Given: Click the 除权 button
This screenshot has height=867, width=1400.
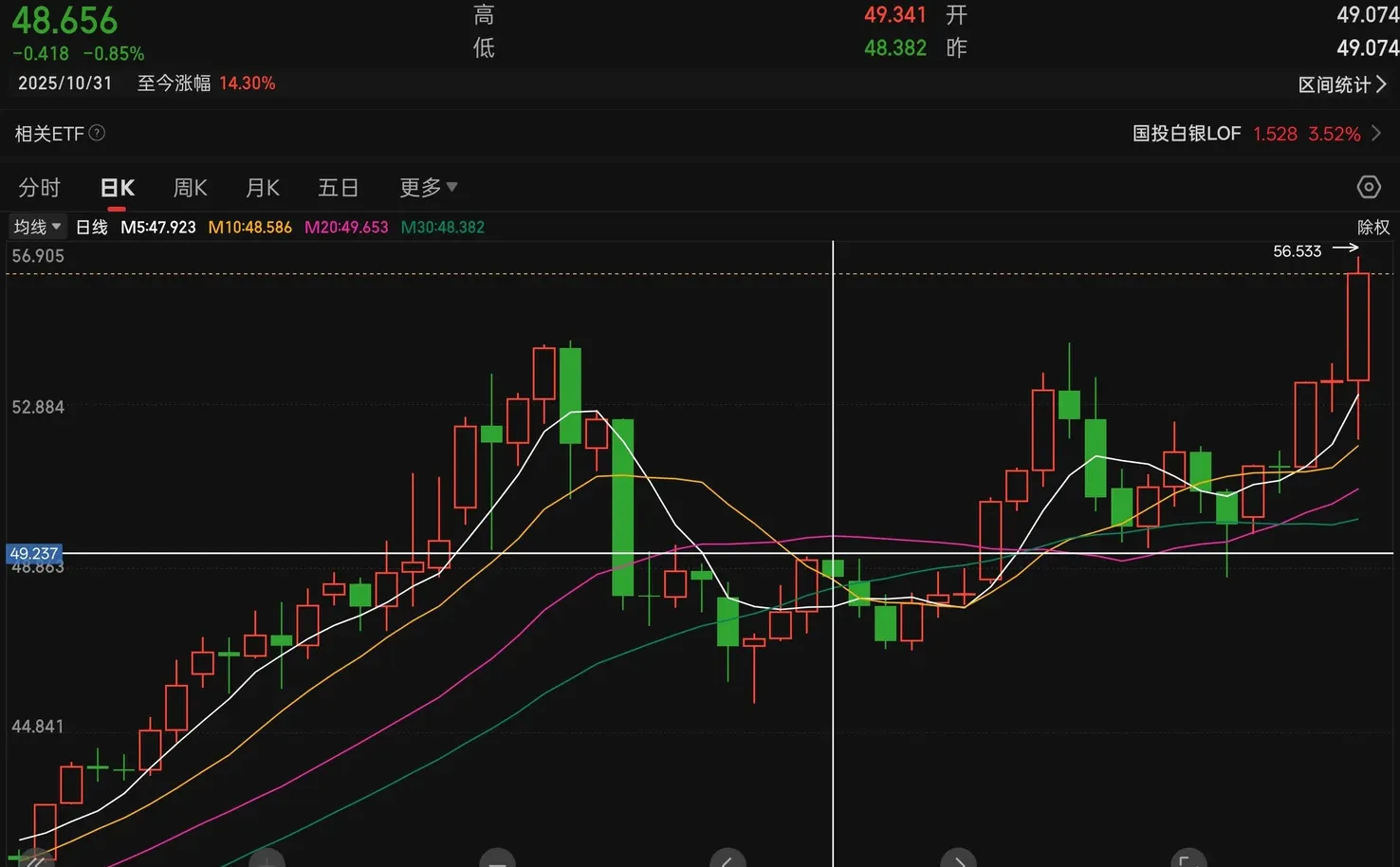Looking at the screenshot, I should [x=1372, y=227].
